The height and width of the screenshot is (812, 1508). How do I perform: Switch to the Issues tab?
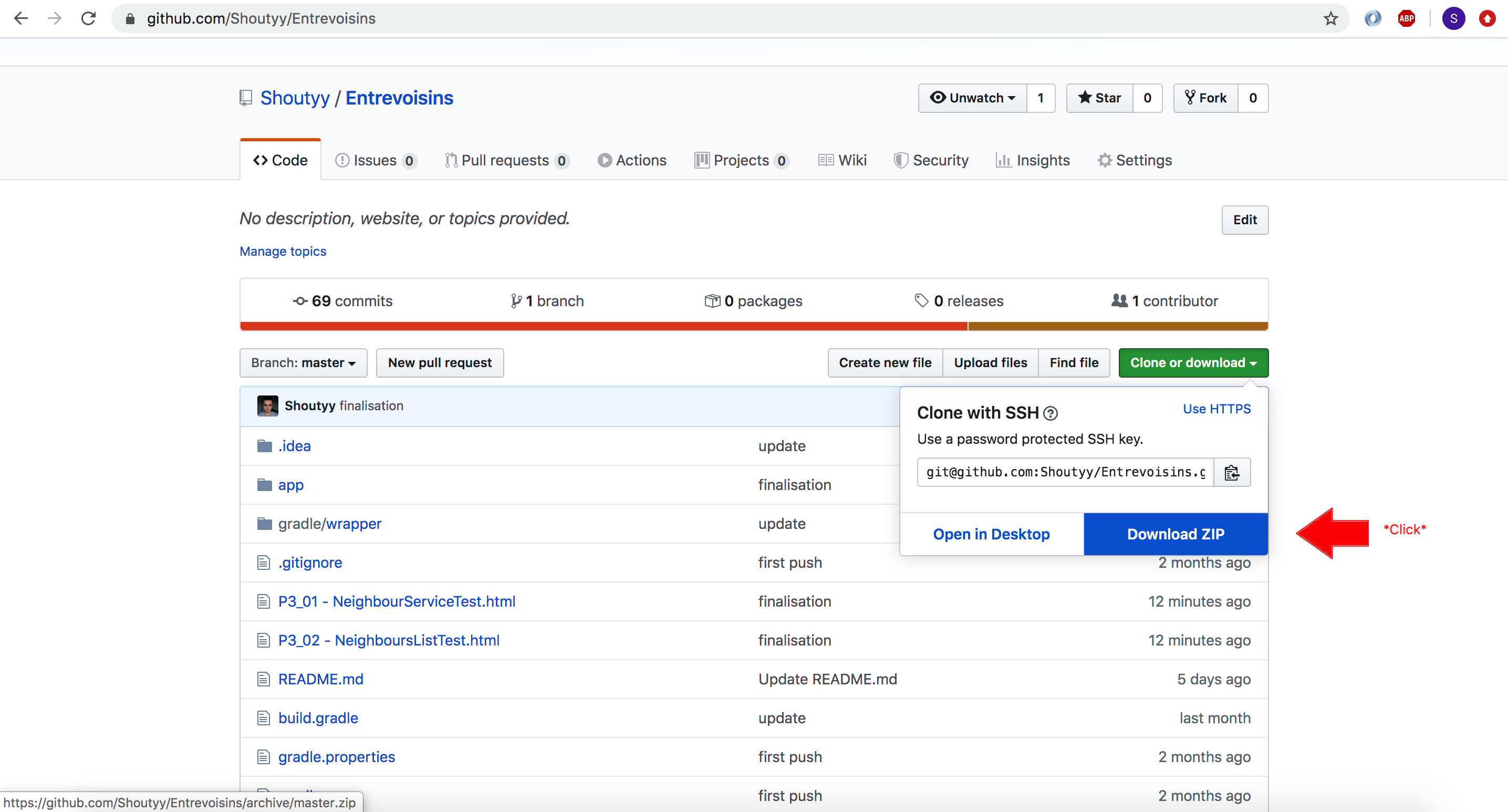coord(375,160)
